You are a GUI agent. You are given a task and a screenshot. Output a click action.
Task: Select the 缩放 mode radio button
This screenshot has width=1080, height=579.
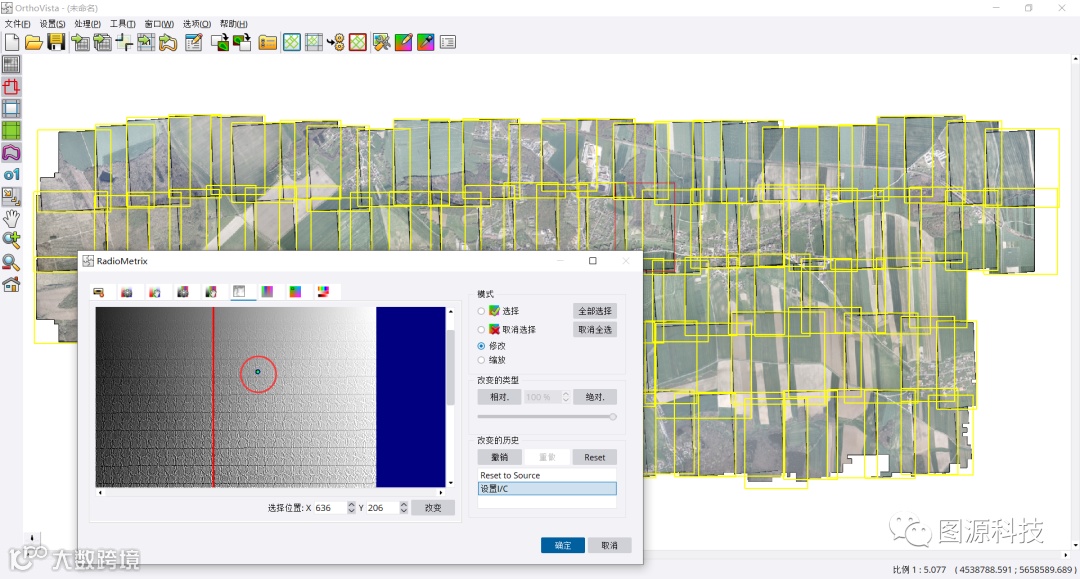(481, 360)
